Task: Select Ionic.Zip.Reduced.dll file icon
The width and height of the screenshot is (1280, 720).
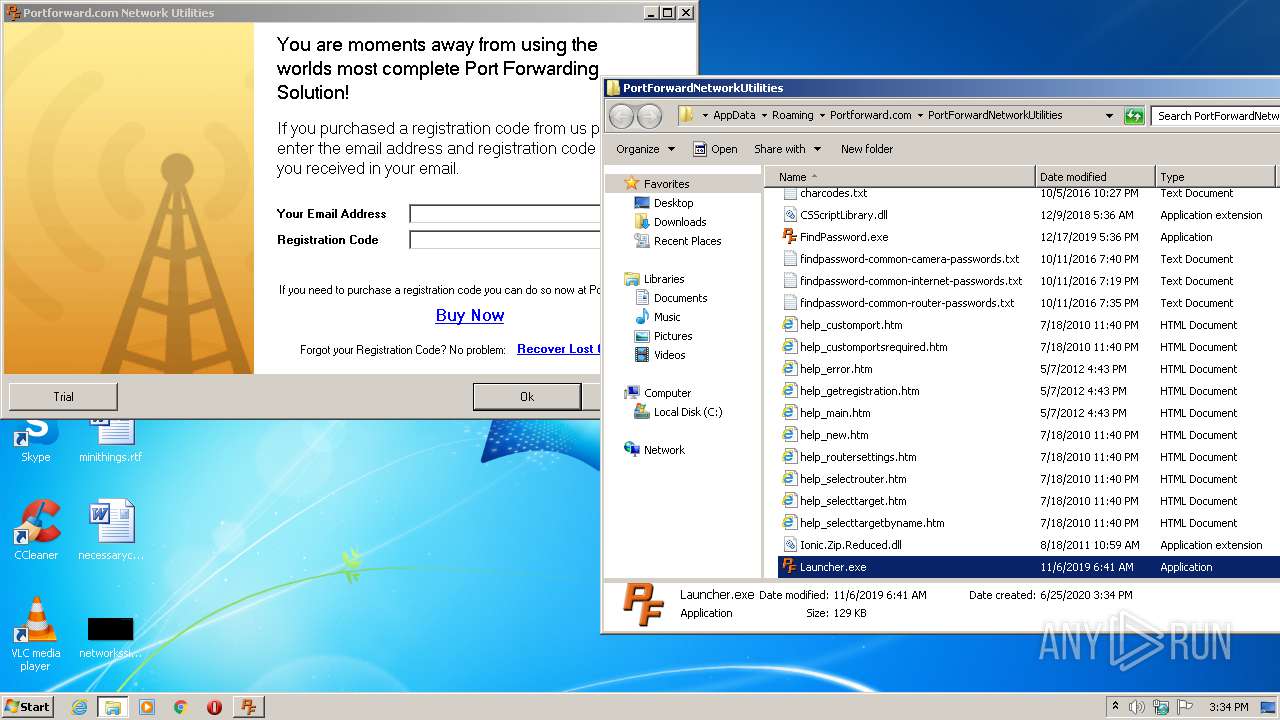Action: click(789, 545)
